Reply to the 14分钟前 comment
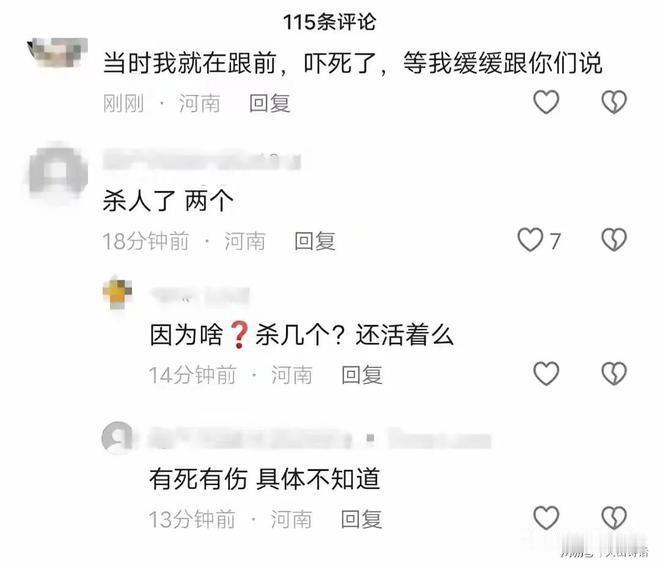 click(362, 375)
